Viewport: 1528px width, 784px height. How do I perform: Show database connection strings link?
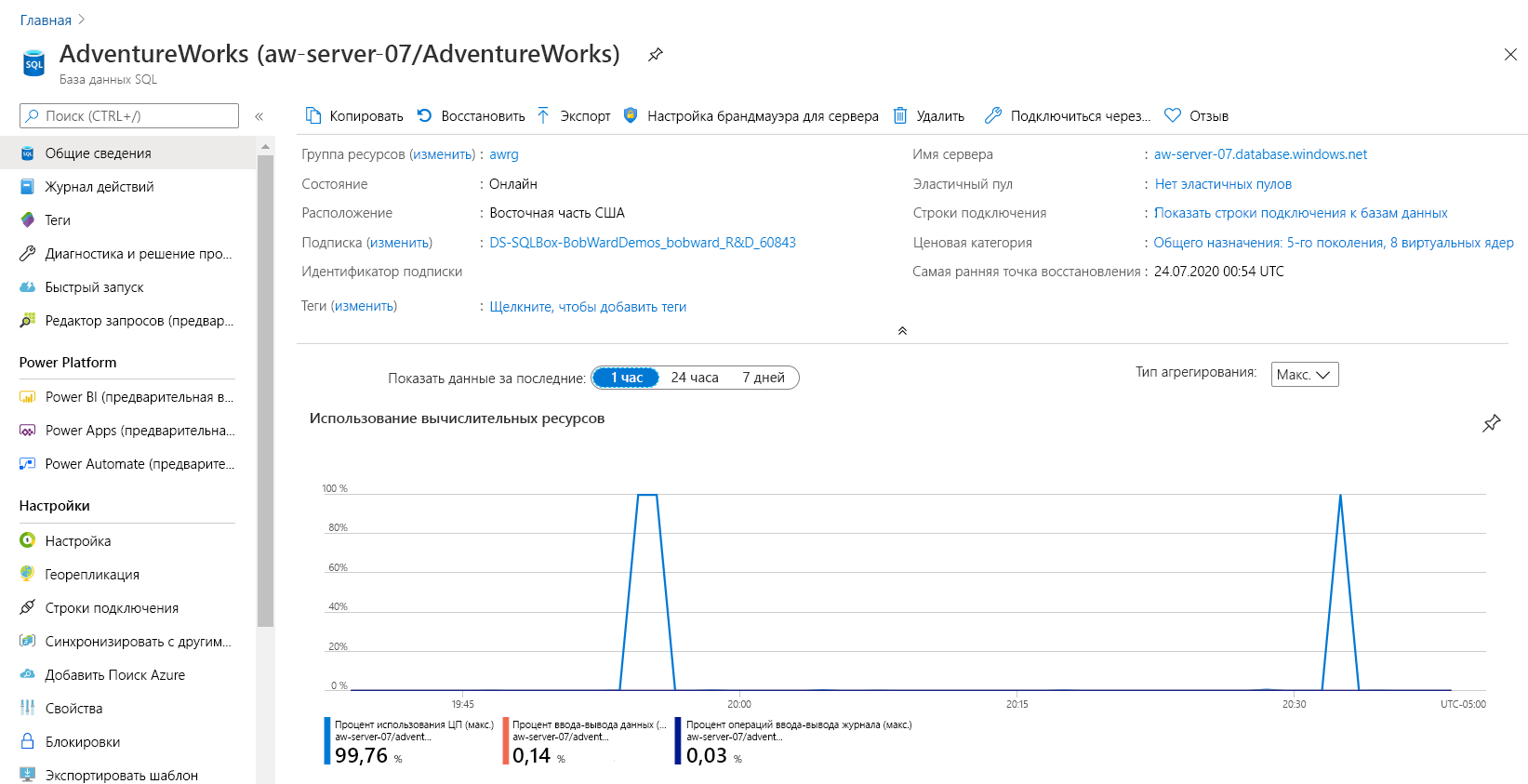tap(1300, 213)
